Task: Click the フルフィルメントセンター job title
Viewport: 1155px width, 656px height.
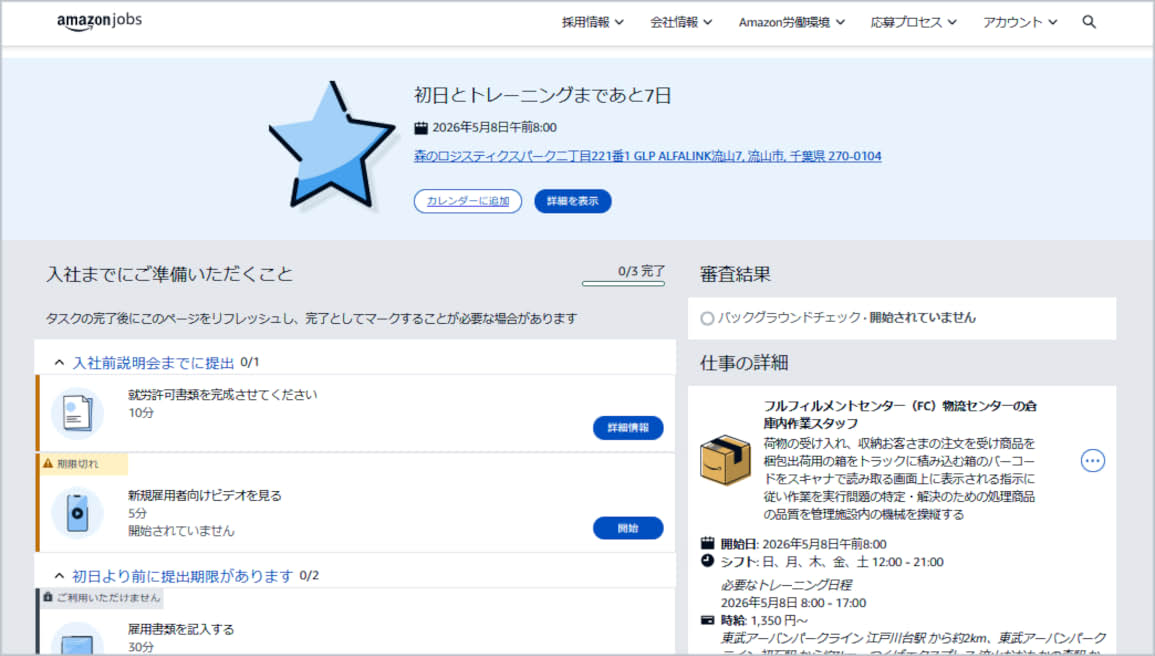Action: (x=899, y=414)
